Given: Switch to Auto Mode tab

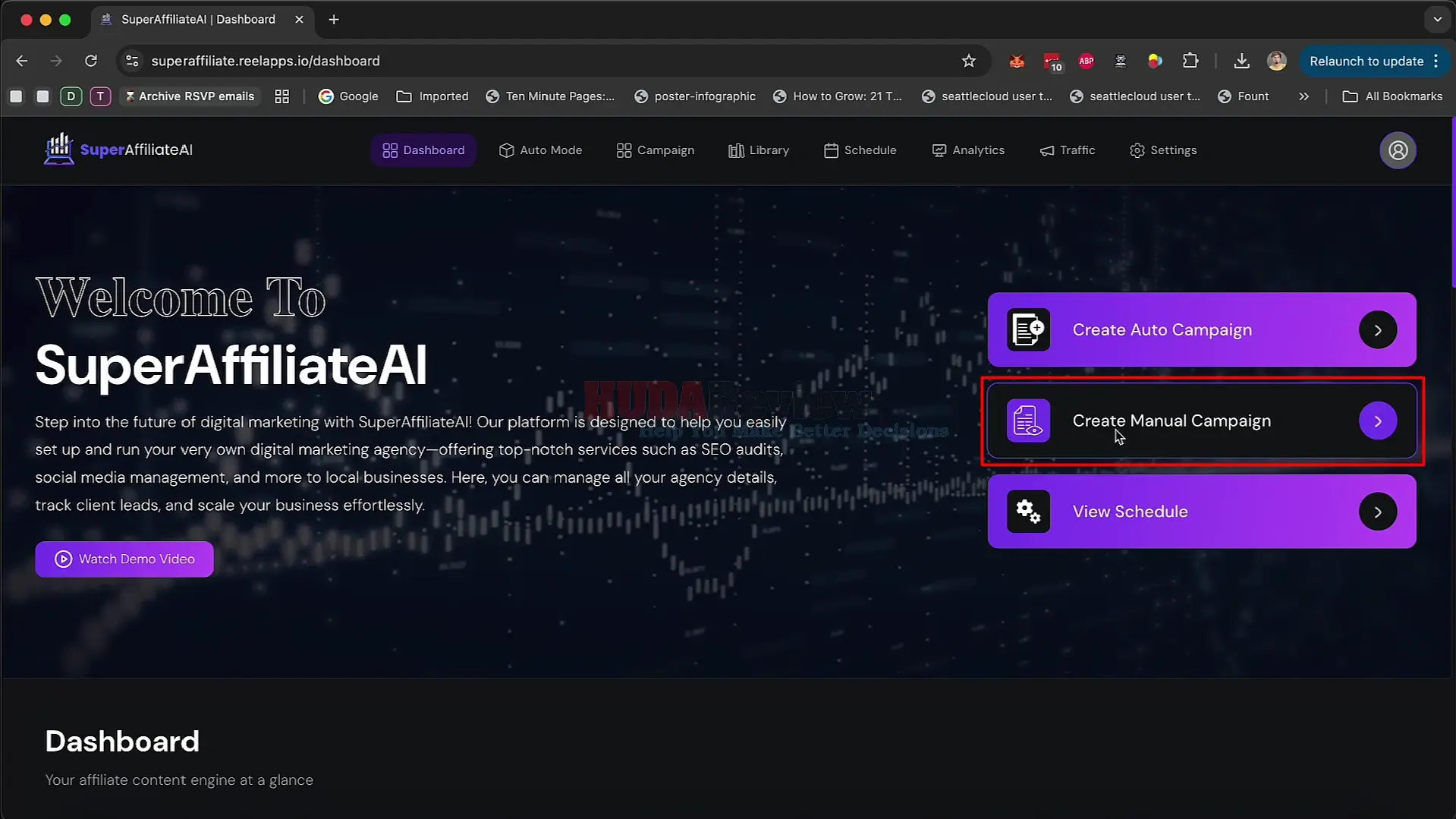Looking at the screenshot, I should (x=540, y=150).
